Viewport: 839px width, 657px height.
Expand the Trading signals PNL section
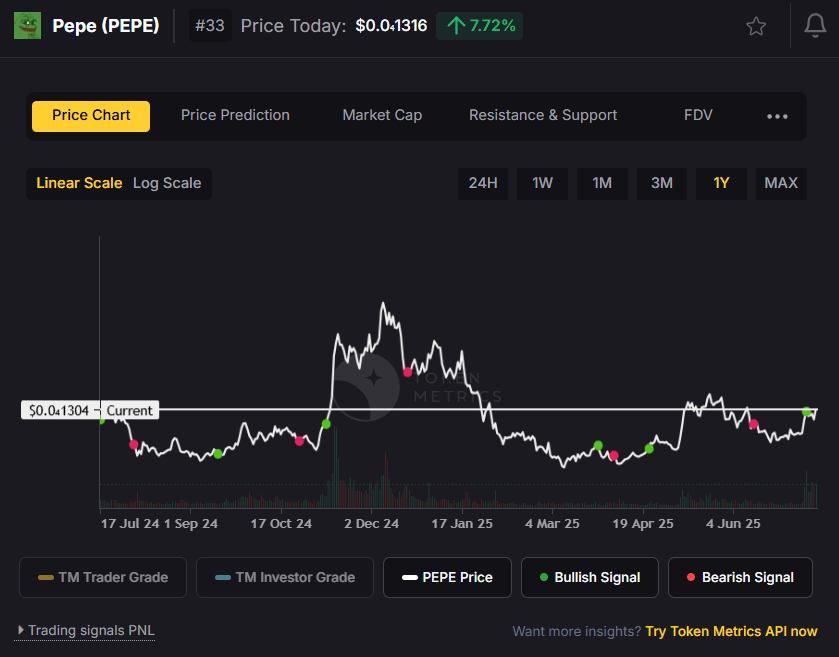tap(86, 631)
